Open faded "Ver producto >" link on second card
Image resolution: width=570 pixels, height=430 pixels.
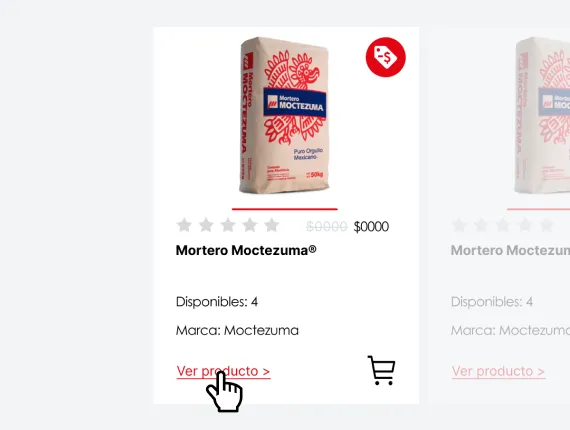(x=498, y=371)
